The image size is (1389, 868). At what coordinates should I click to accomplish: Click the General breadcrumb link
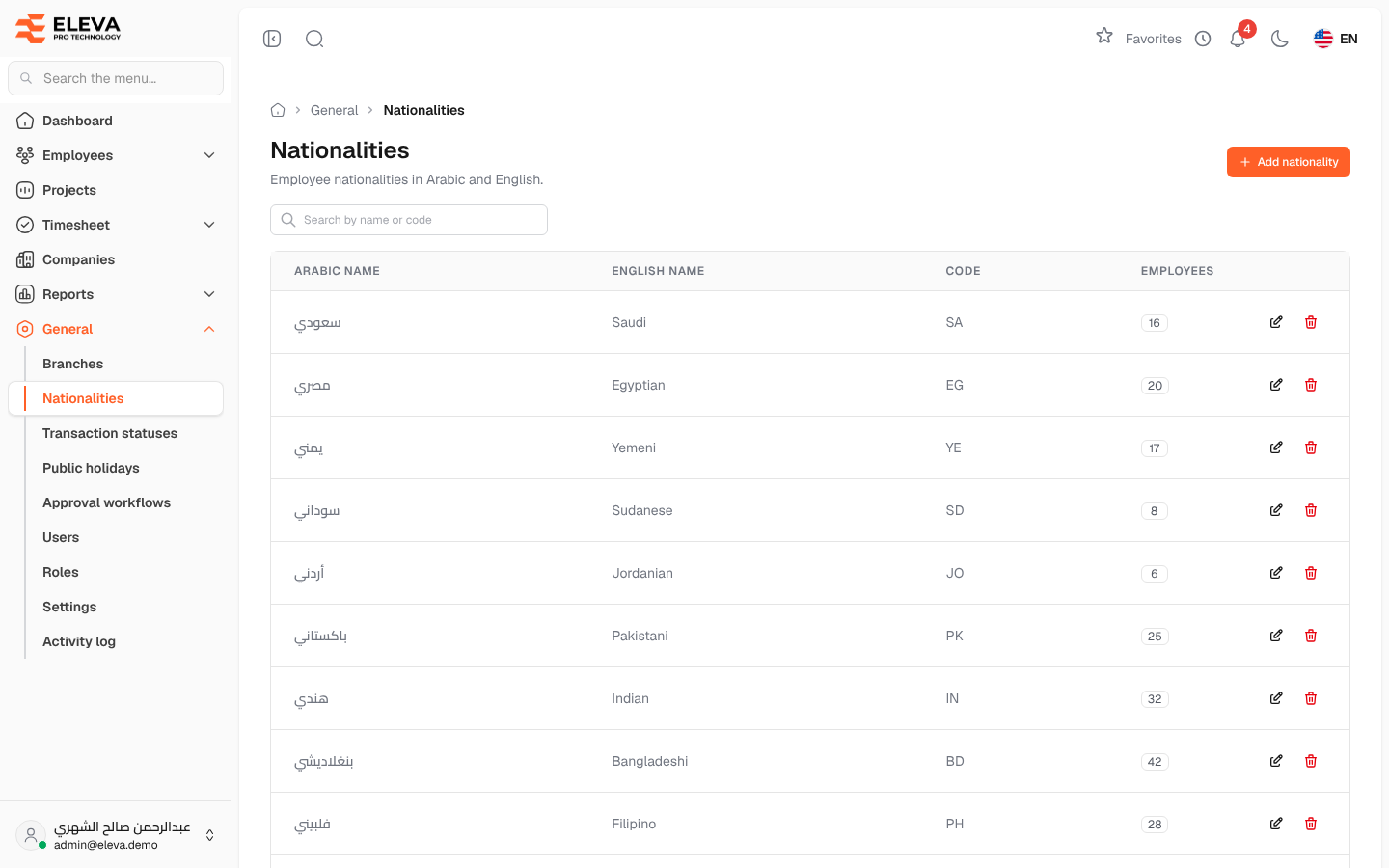pos(334,110)
